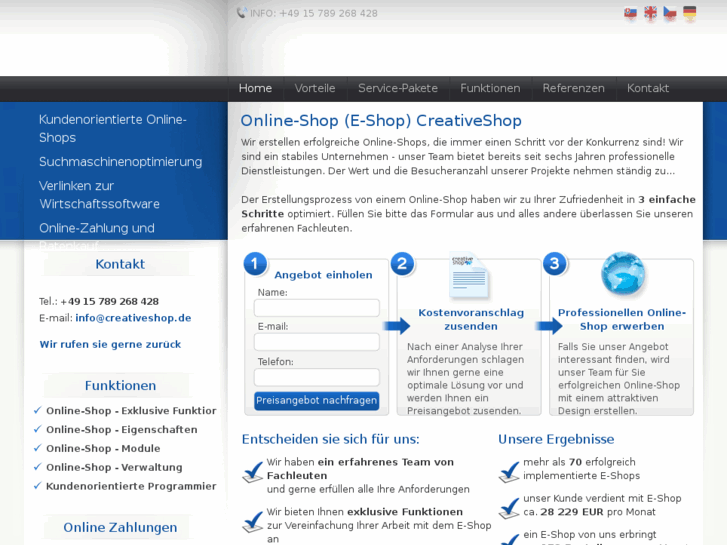727x545 pixels.
Task: Click the 'Angebot einholen' heading
Action: pos(324,275)
